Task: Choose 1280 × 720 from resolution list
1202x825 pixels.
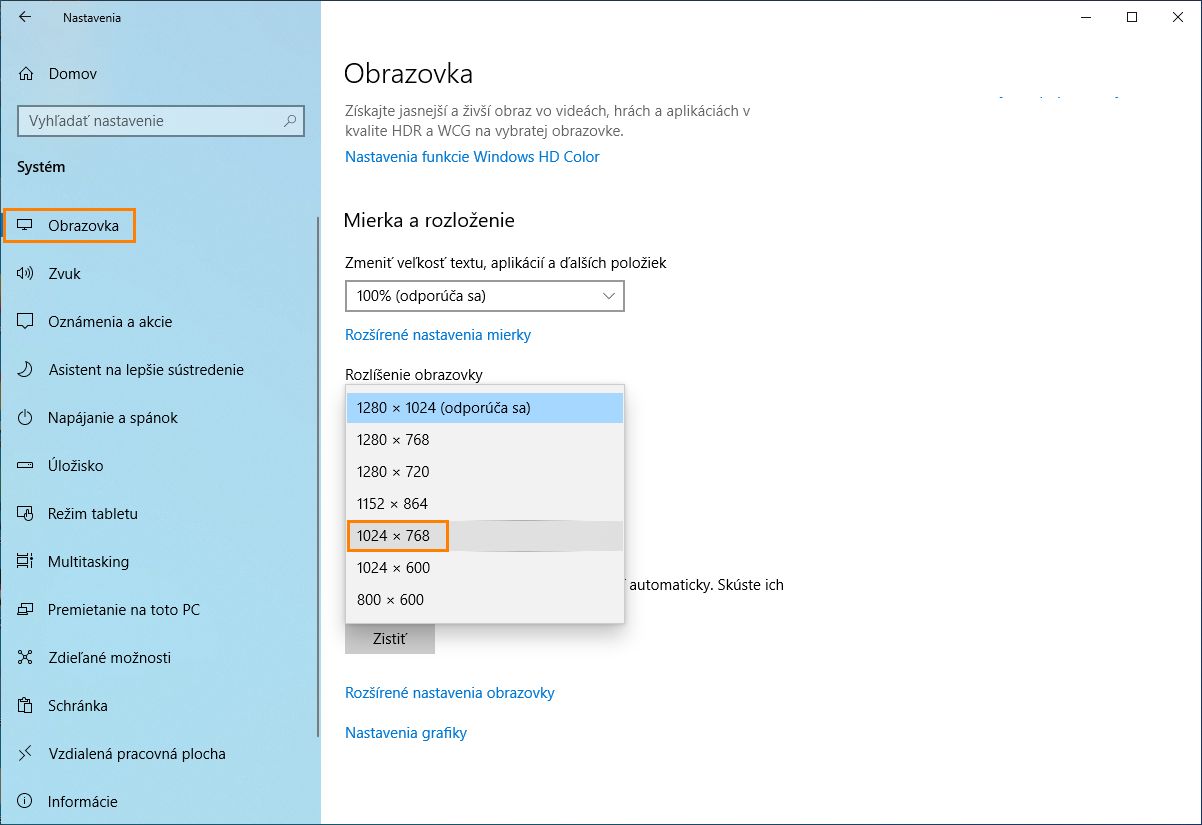Action: 394,472
